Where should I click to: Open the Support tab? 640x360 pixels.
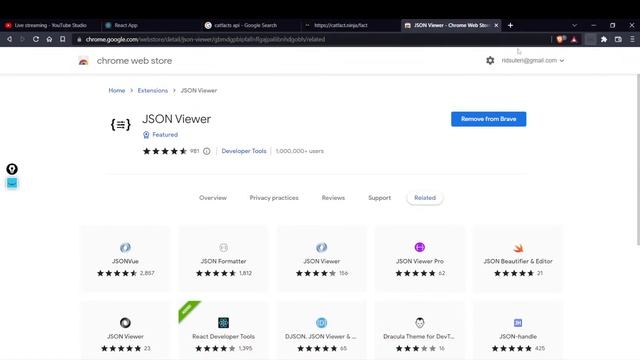(x=379, y=198)
